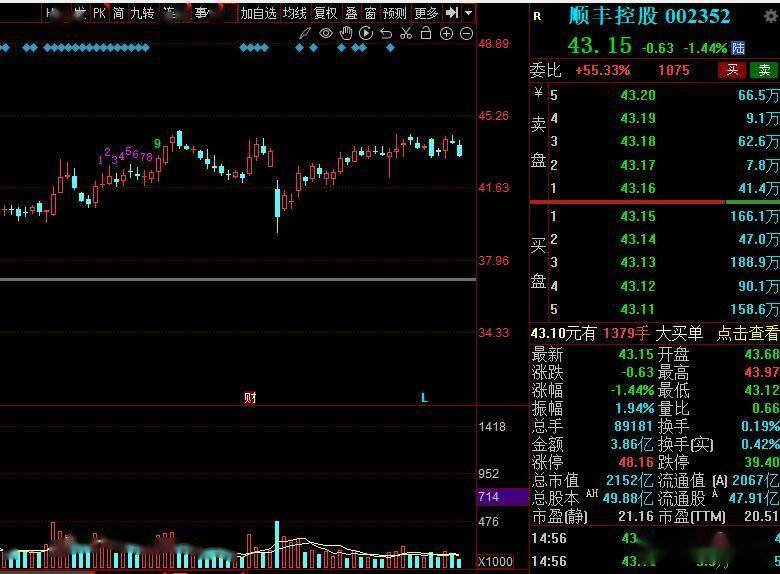Click the 叠 overlay button
Screen dimensions: 780x574
click(x=352, y=13)
